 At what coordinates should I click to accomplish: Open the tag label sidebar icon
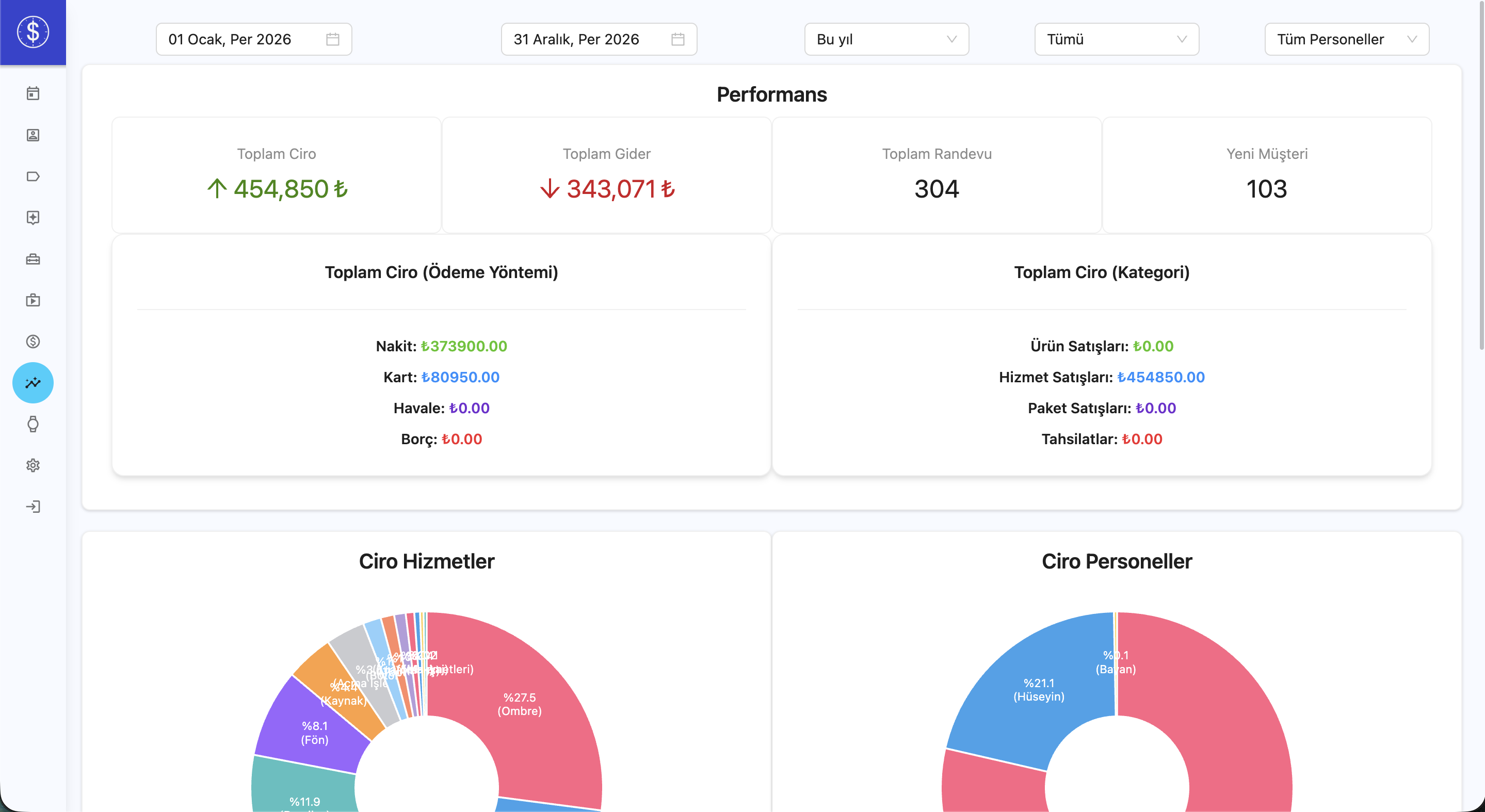click(x=33, y=176)
